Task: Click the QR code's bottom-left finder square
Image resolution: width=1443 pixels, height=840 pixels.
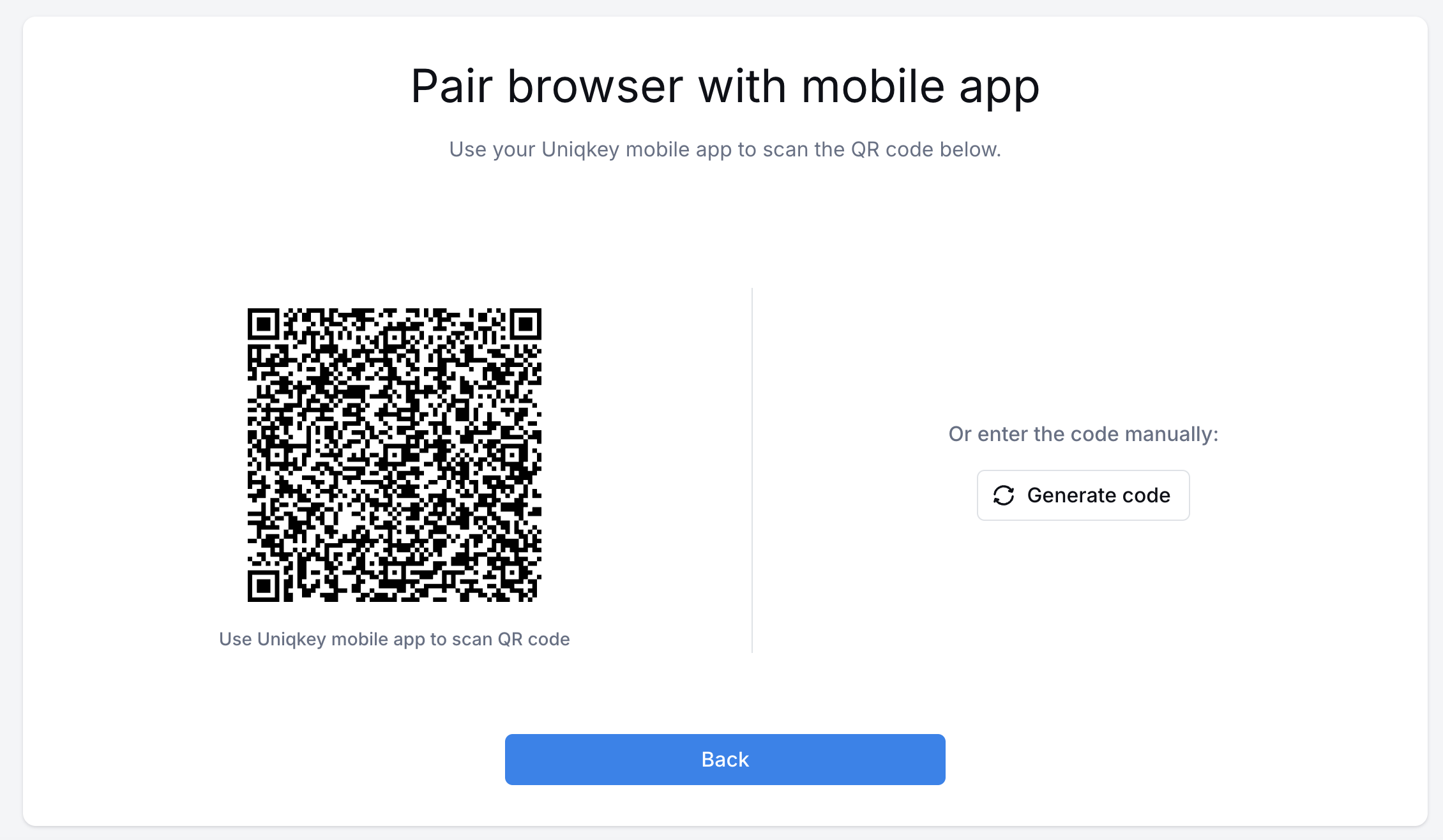Action: tap(263, 586)
